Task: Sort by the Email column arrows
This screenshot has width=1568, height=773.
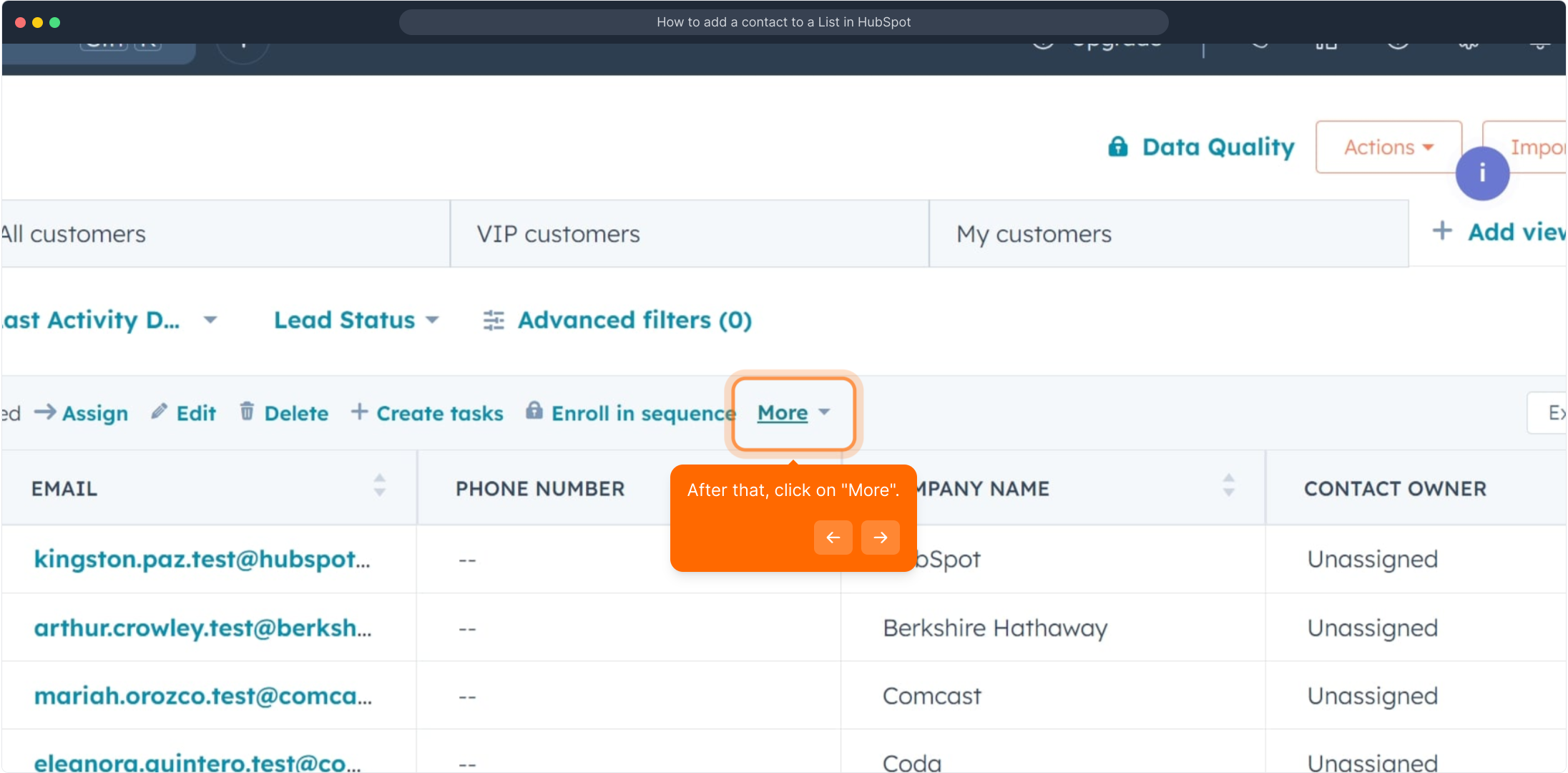Action: (x=380, y=485)
